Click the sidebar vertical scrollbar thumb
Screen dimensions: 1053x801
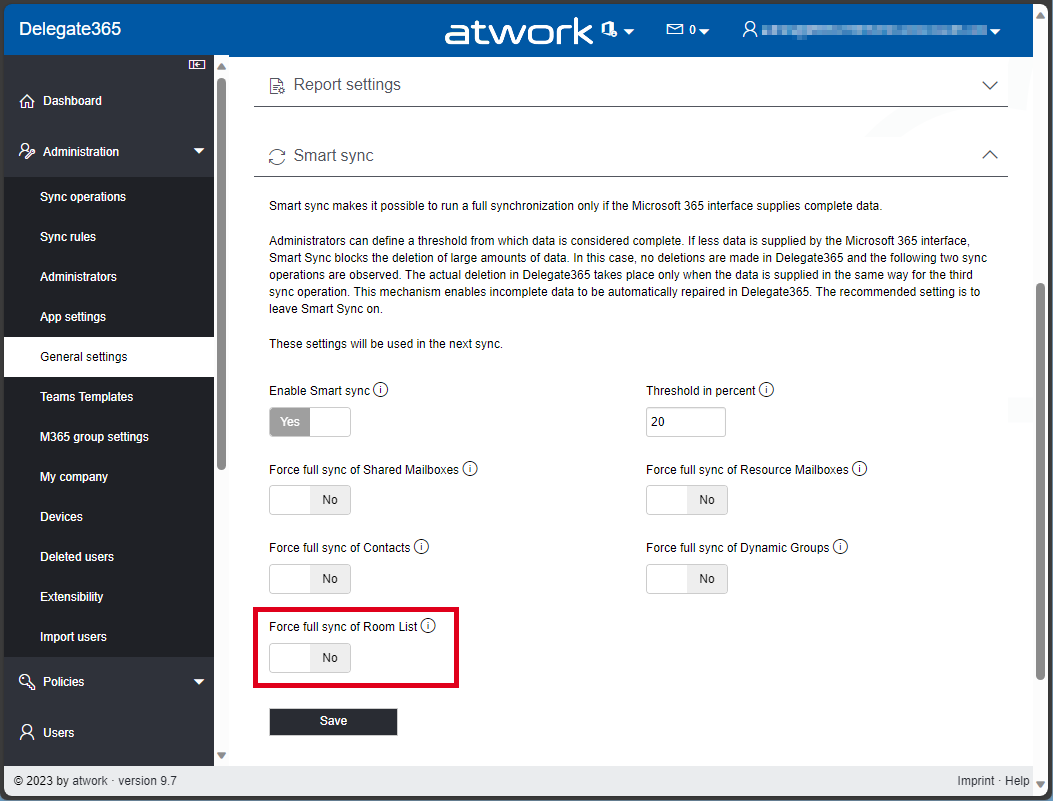pos(222,274)
